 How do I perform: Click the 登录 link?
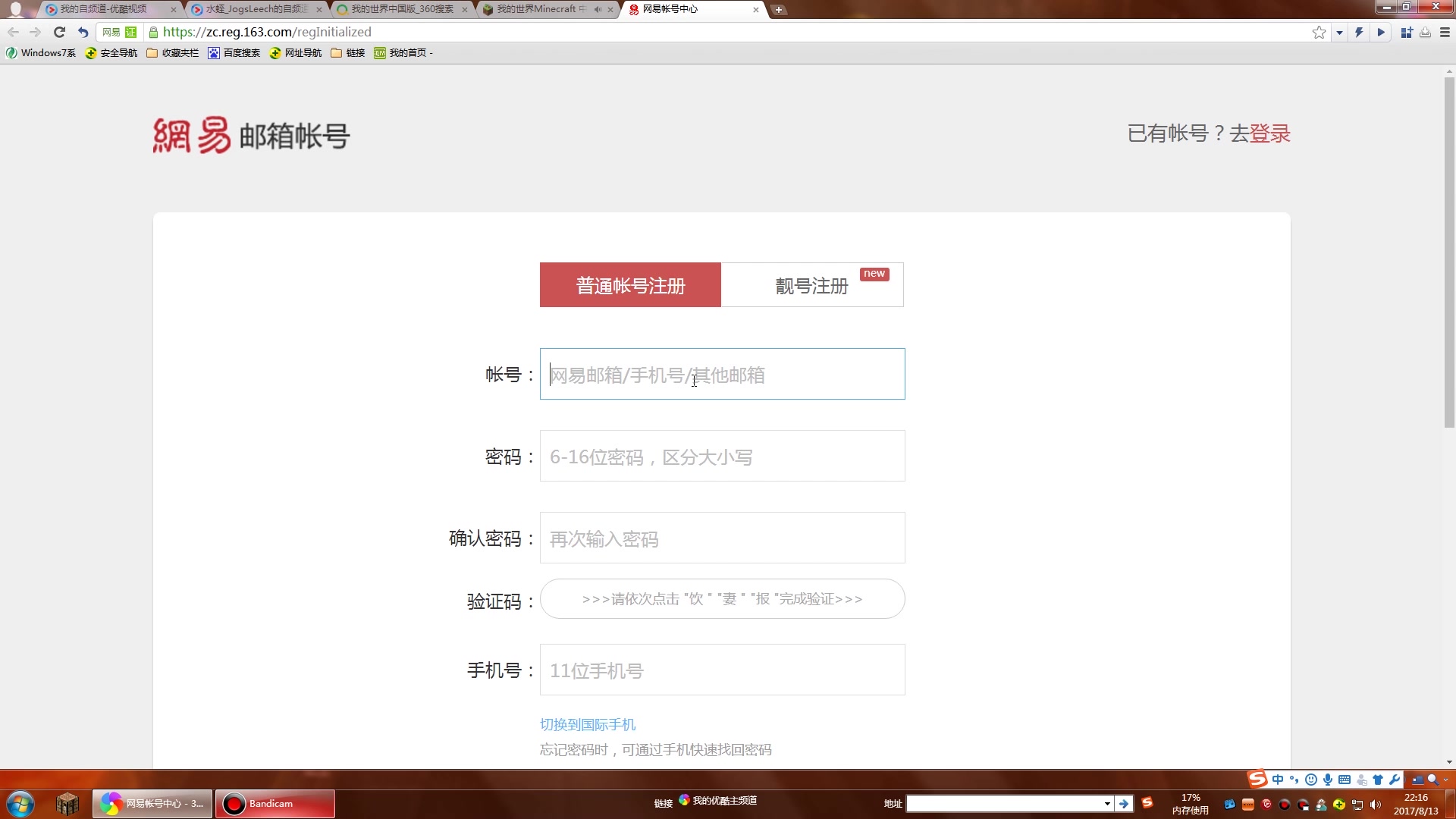click(1270, 133)
